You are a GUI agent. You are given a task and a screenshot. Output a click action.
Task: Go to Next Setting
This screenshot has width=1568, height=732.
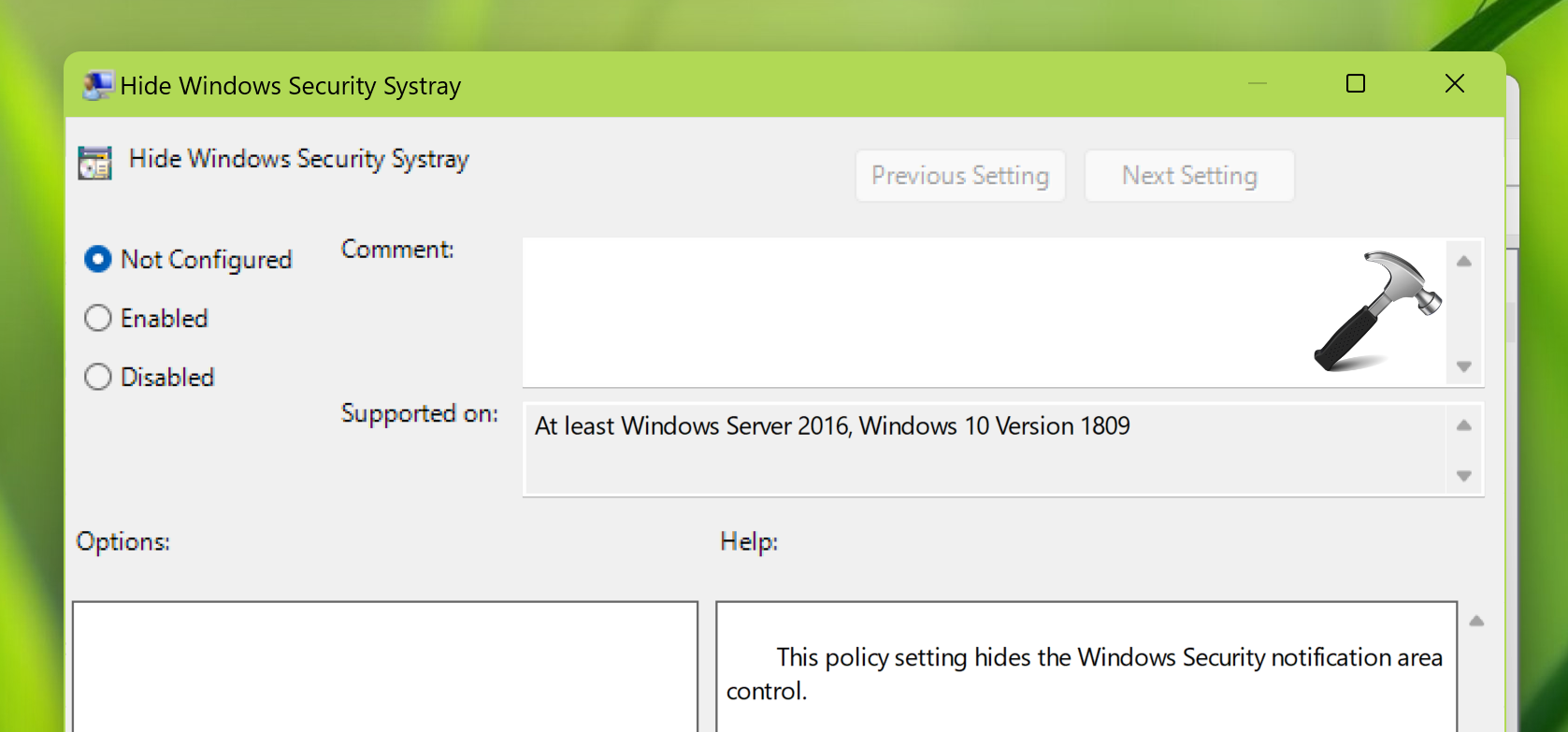pyautogui.click(x=1189, y=176)
